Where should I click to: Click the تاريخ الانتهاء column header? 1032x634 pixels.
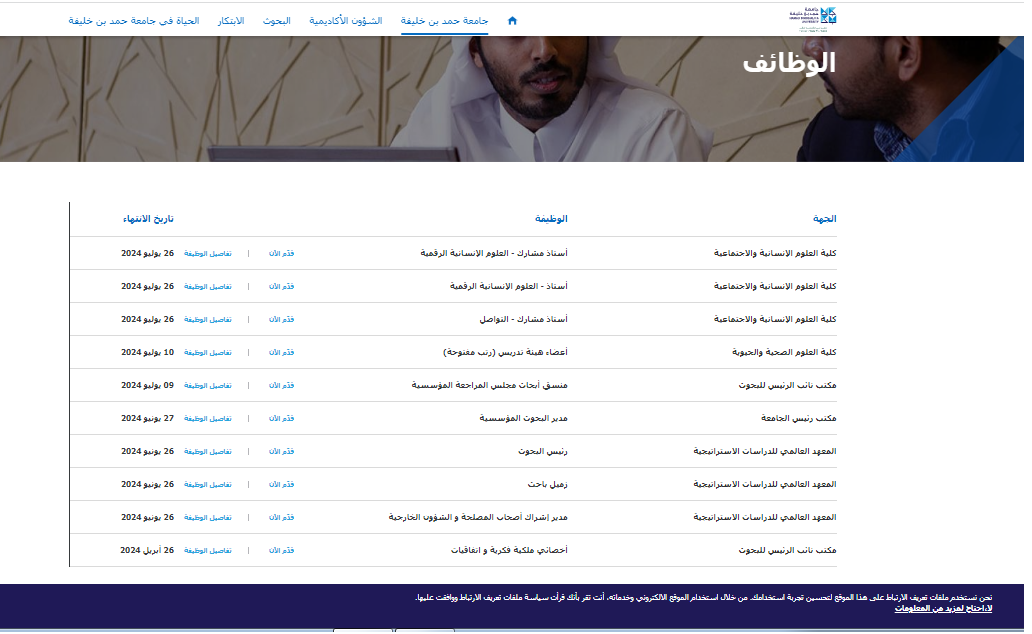coord(148,218)
